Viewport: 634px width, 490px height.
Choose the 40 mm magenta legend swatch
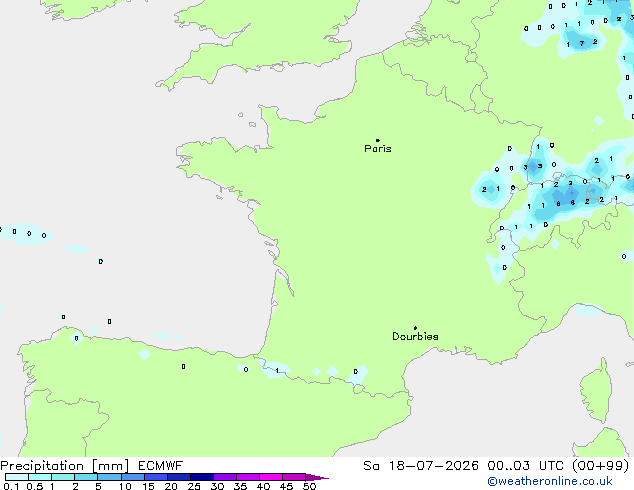click(271, 477)
